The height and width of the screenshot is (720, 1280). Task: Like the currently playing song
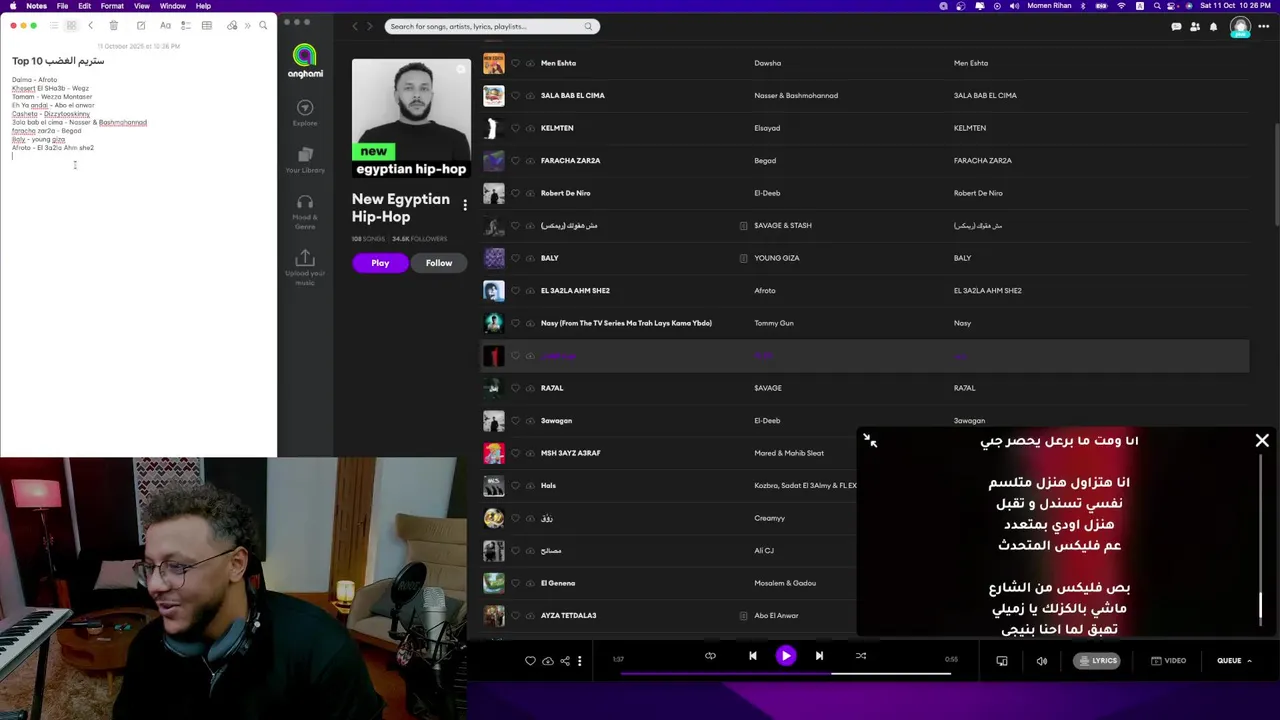[x=530, y=661]
